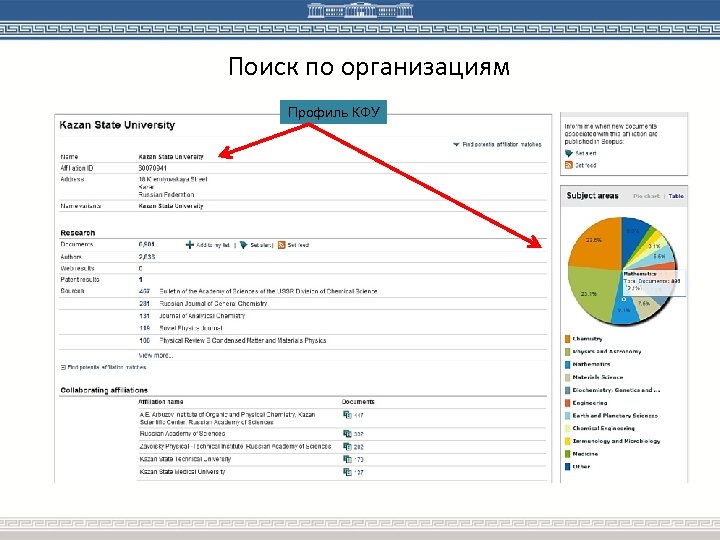The height and width of the screenshot is (540, 720).
Task: Click the Name value Kazan State University
Action: pos(171,157)
